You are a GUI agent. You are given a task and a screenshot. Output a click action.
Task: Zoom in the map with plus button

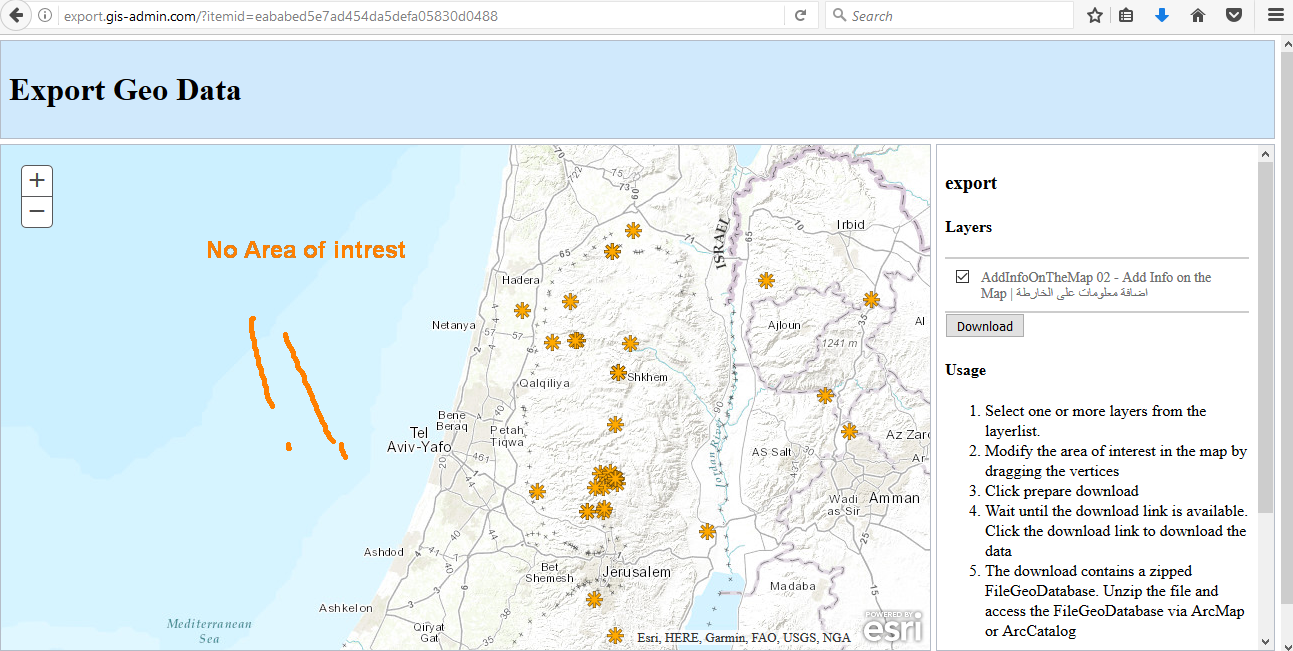coord(37,181)
